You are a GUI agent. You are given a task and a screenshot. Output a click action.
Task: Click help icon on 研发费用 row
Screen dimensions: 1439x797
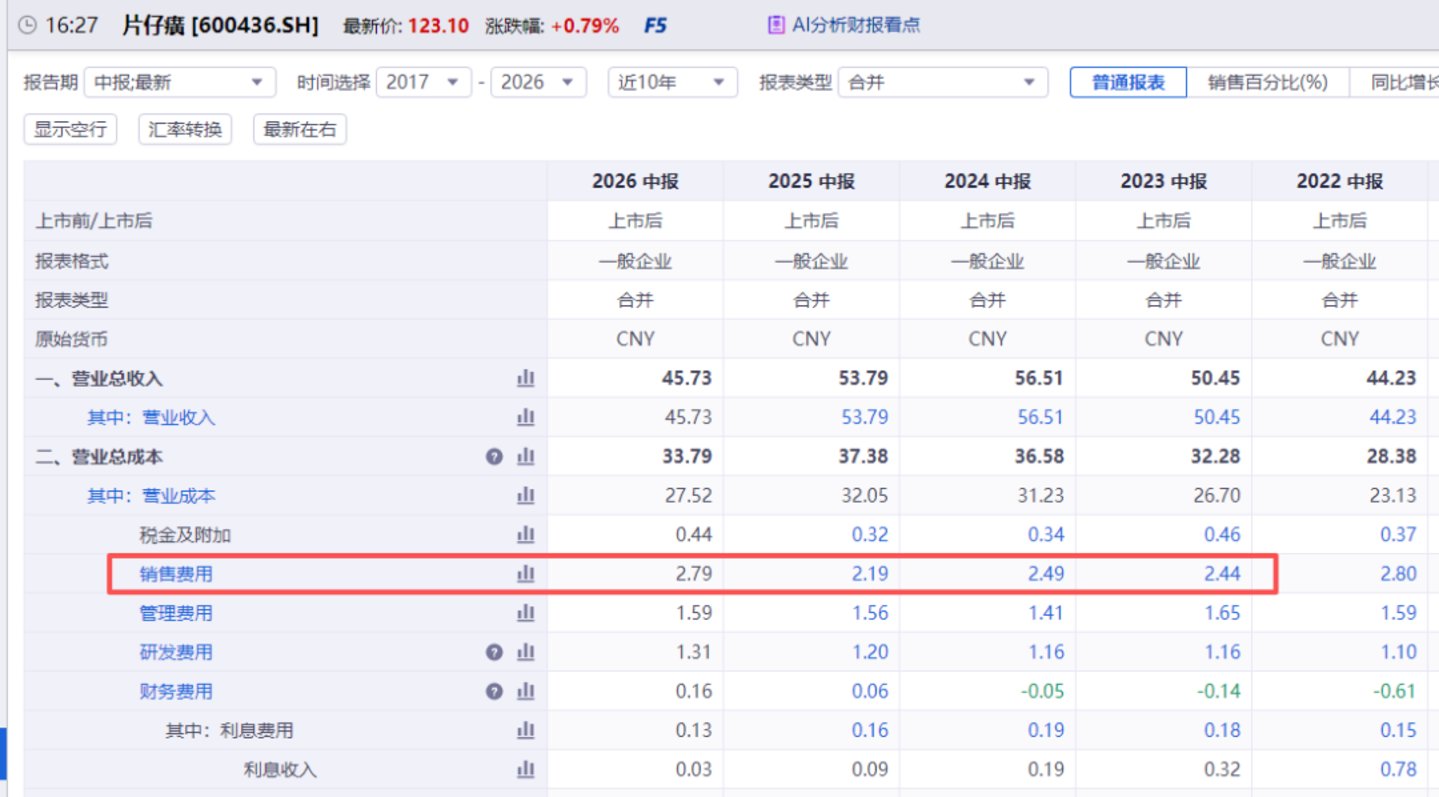click(493, 652)
